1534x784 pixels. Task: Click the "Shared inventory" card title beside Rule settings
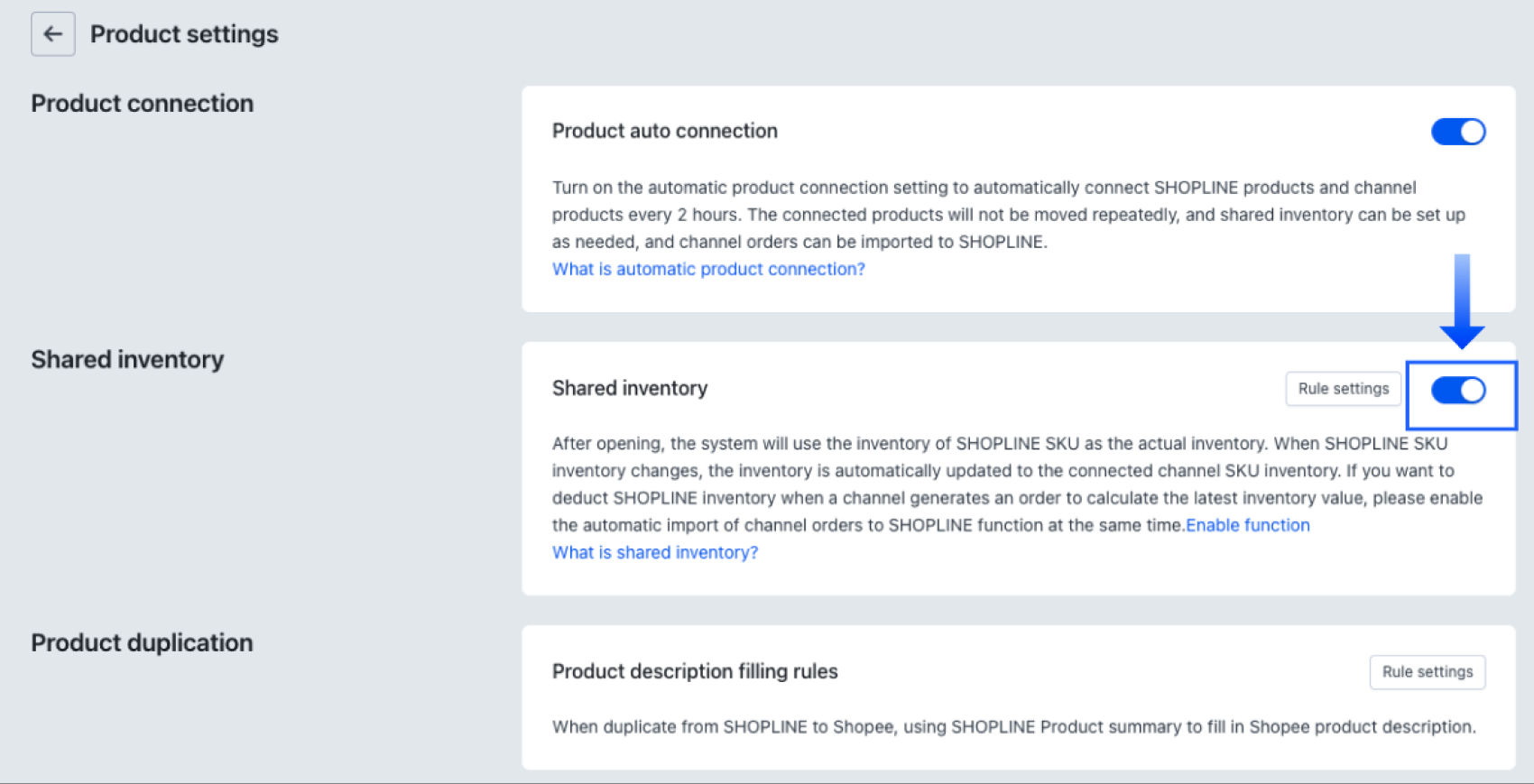tap(630, 388)
